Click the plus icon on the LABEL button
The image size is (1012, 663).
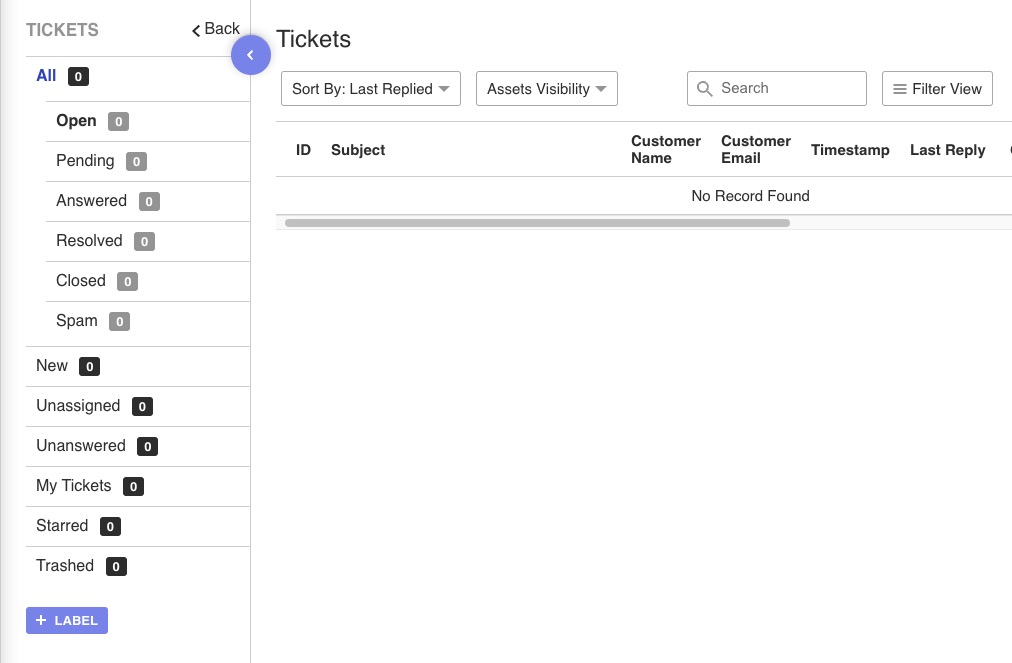40,620
